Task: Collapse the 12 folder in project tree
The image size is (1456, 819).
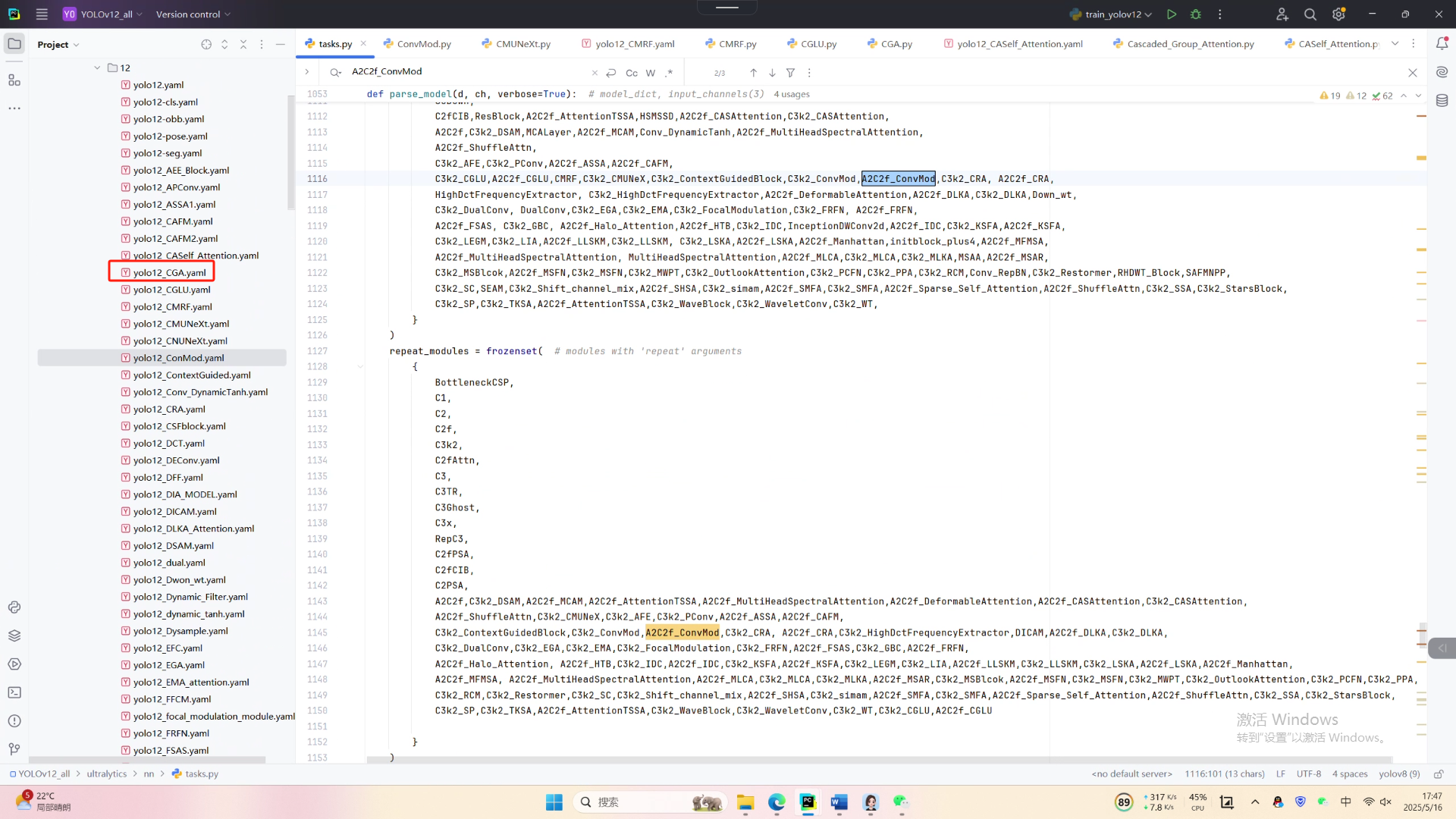Action: (x=97, y=67)
